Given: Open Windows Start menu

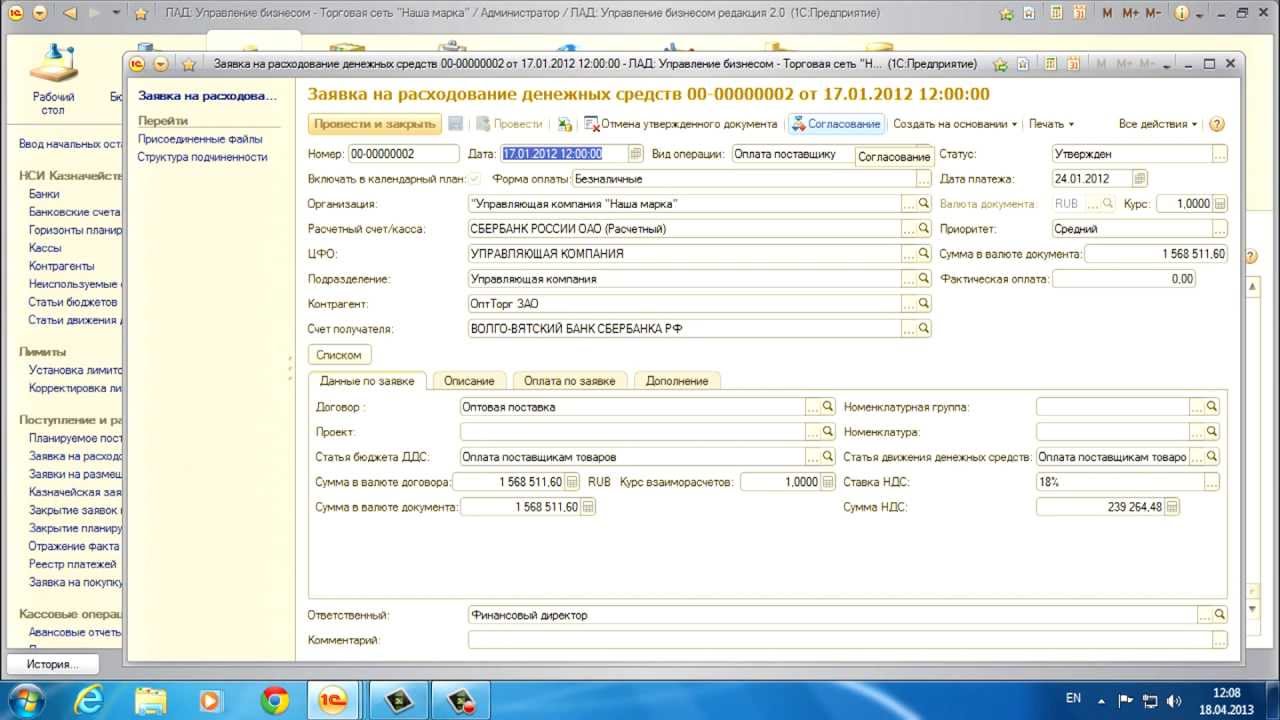Looking at the screenshot, I should point(27,699).
